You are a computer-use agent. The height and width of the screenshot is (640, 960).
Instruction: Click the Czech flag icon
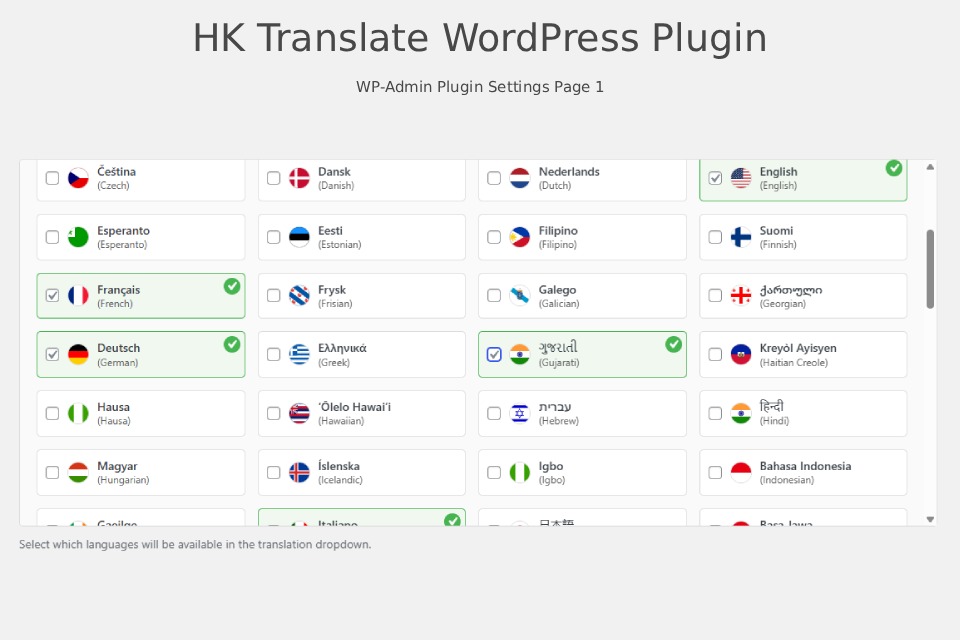78,178
